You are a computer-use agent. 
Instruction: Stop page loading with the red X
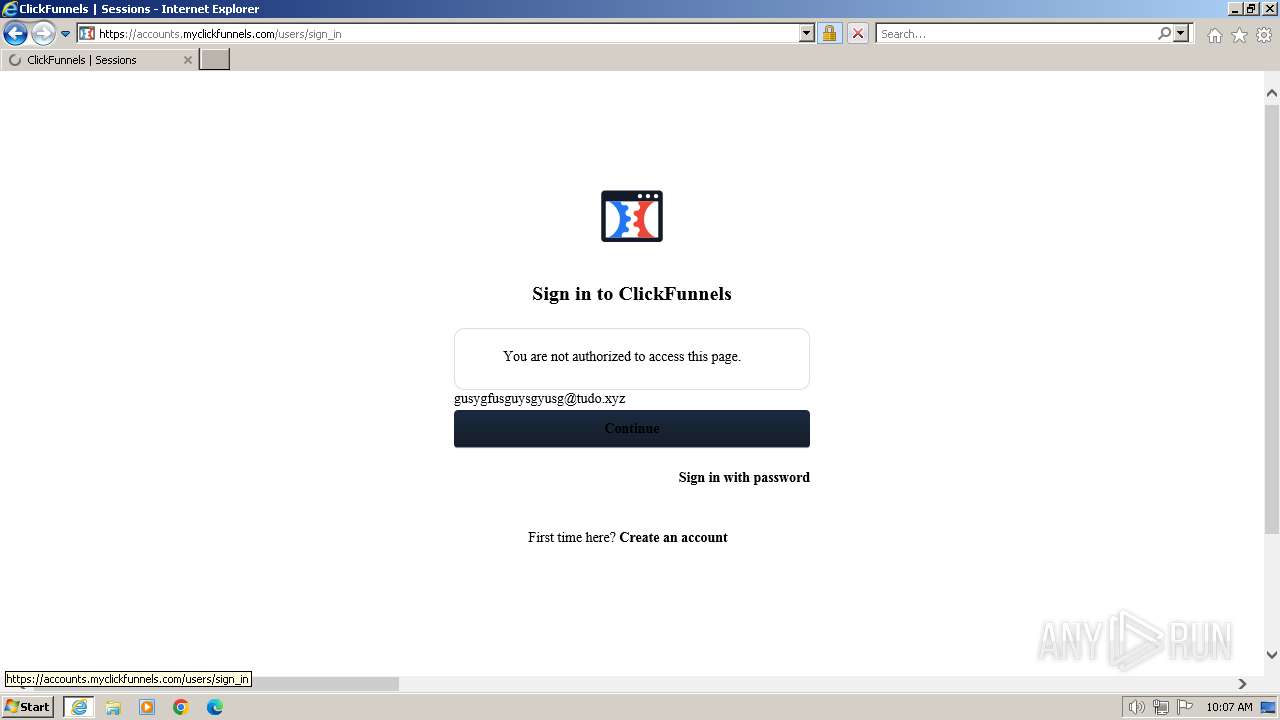[x=857, y=33]
